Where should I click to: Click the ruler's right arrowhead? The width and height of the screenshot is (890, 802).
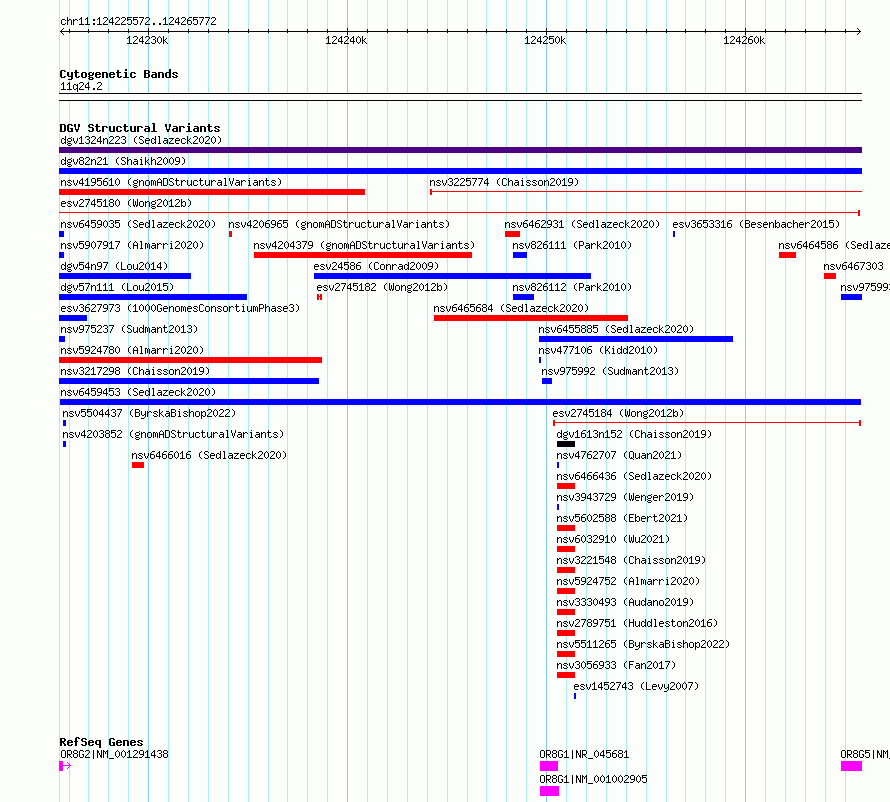(x=858, y=32)
